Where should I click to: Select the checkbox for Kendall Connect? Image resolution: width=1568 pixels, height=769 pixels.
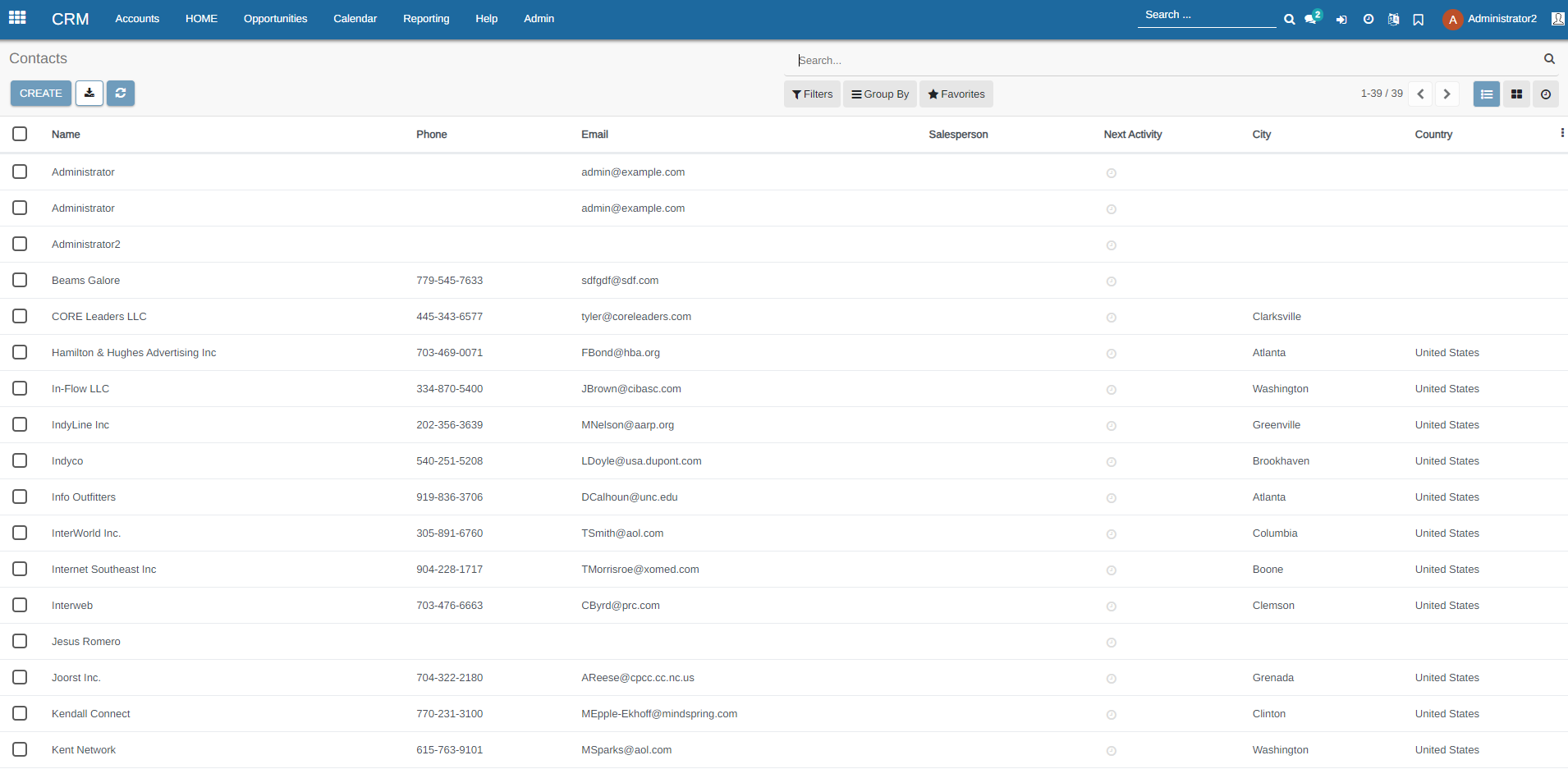coord(20,713)
